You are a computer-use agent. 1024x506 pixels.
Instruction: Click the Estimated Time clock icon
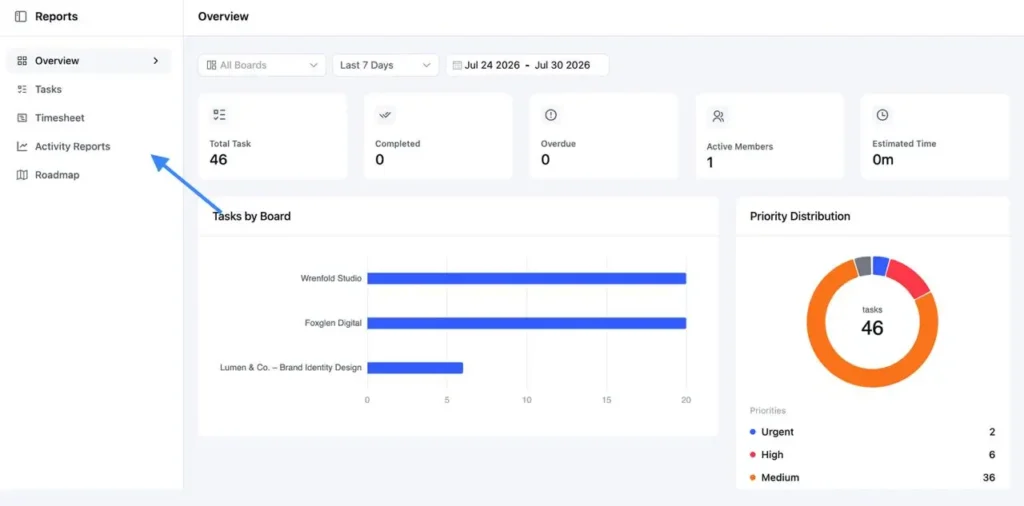882,115
